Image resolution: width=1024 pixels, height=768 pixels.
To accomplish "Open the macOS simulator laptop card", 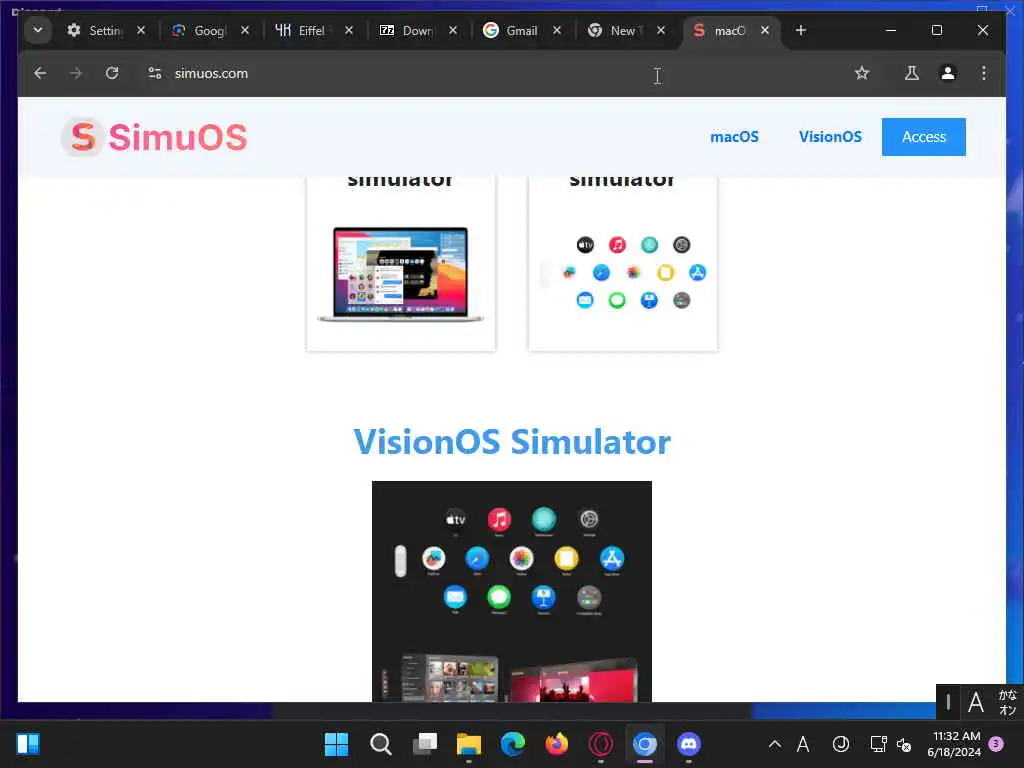I will (x=400, y=264).
